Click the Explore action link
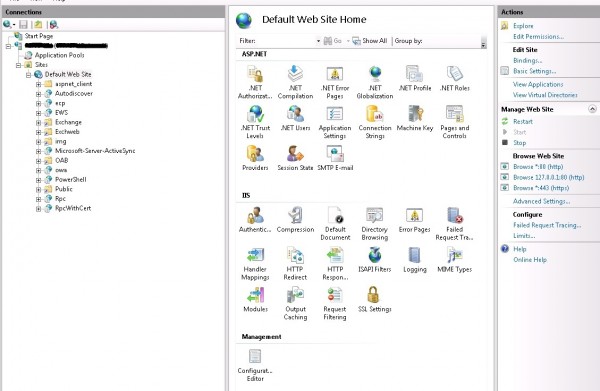The width and height of the screenshot is (600, 391). click(x=523, y=26)
